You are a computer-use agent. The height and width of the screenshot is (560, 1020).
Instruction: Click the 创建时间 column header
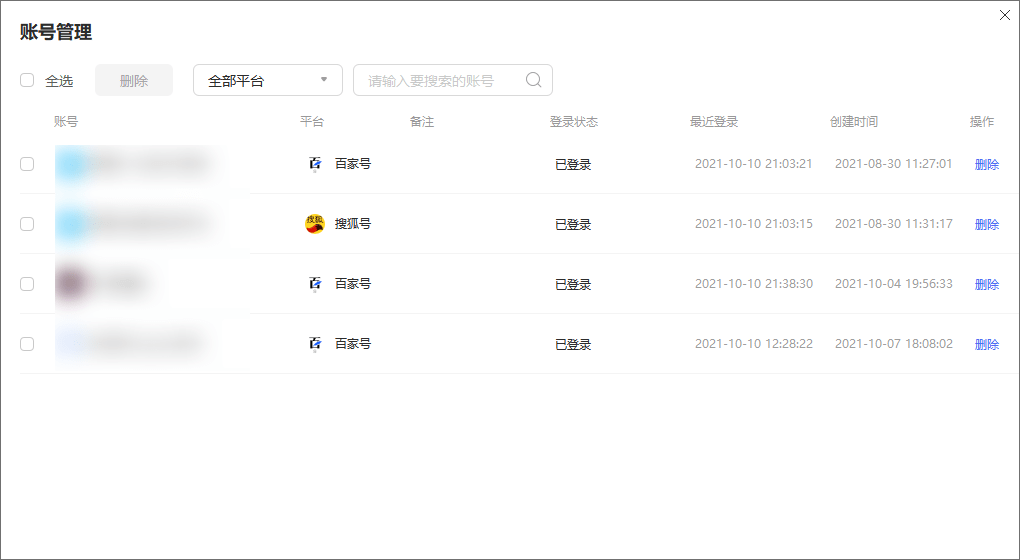pos(853,122)
